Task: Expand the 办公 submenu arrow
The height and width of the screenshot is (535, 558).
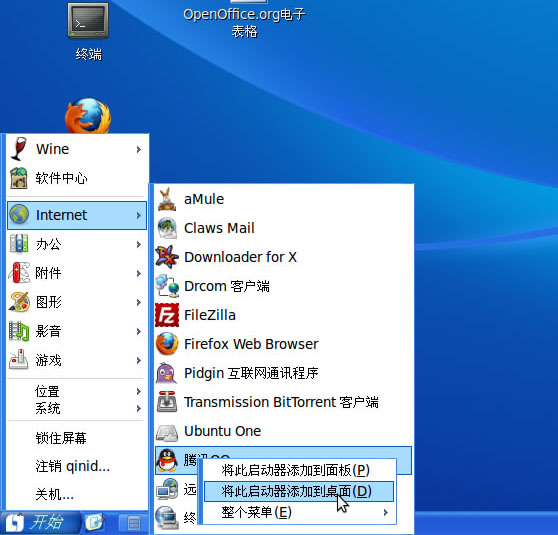Action: point(139,244)
